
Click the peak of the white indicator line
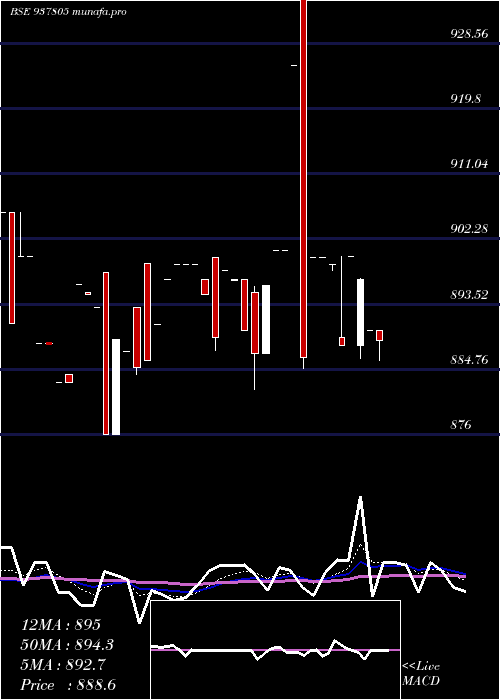360,496
